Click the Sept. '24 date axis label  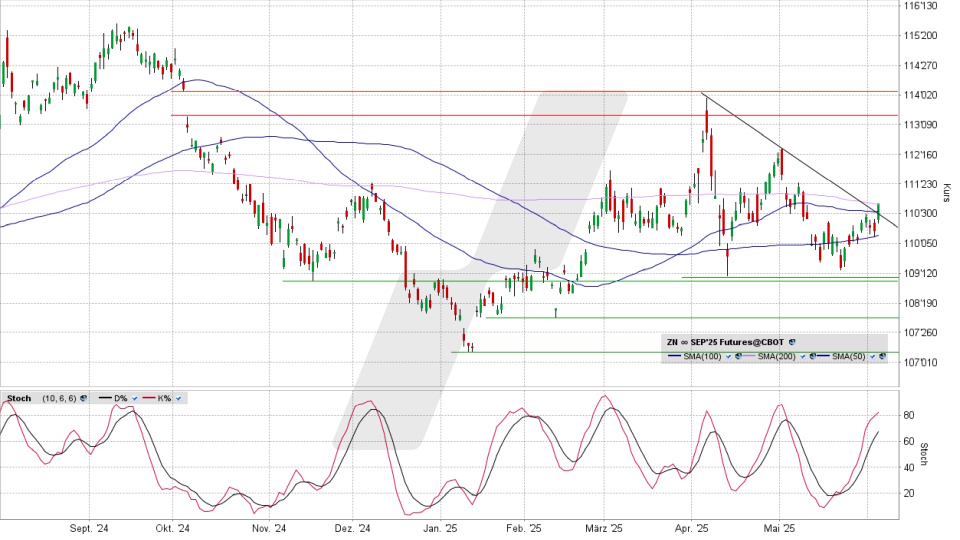89,528
